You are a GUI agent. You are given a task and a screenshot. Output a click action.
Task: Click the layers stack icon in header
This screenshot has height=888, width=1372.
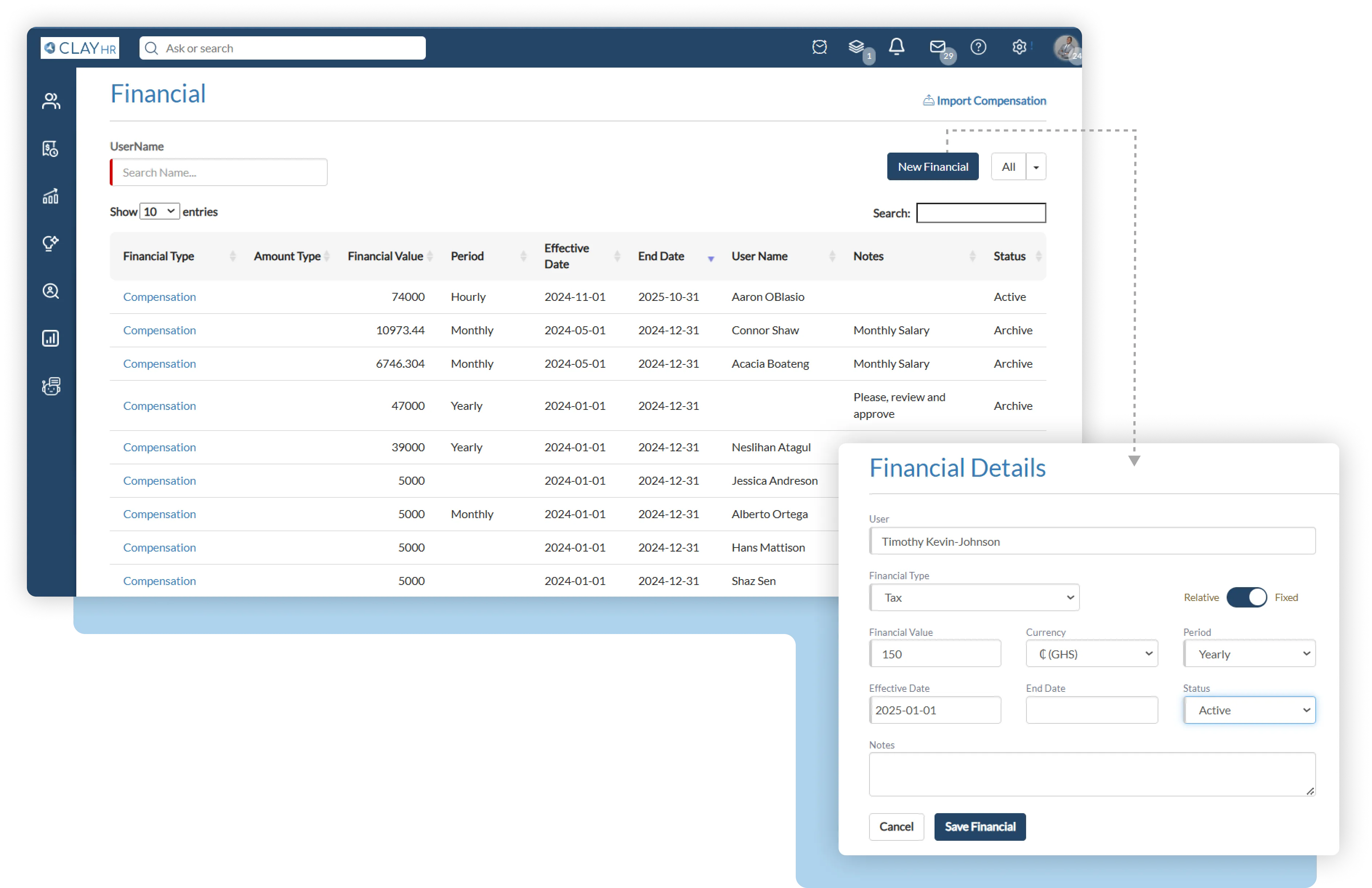[x=857, y=47]
